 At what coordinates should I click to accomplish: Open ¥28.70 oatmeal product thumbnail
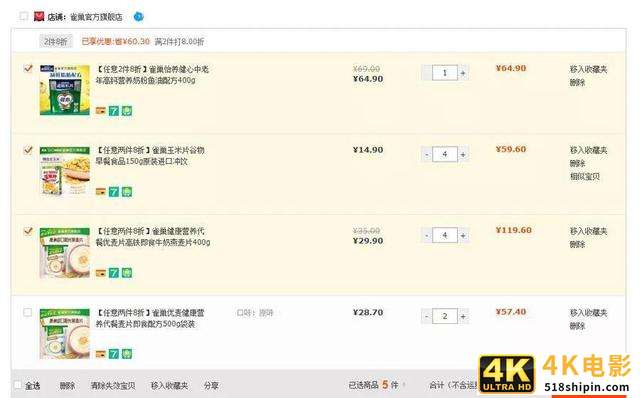(64, 333)
